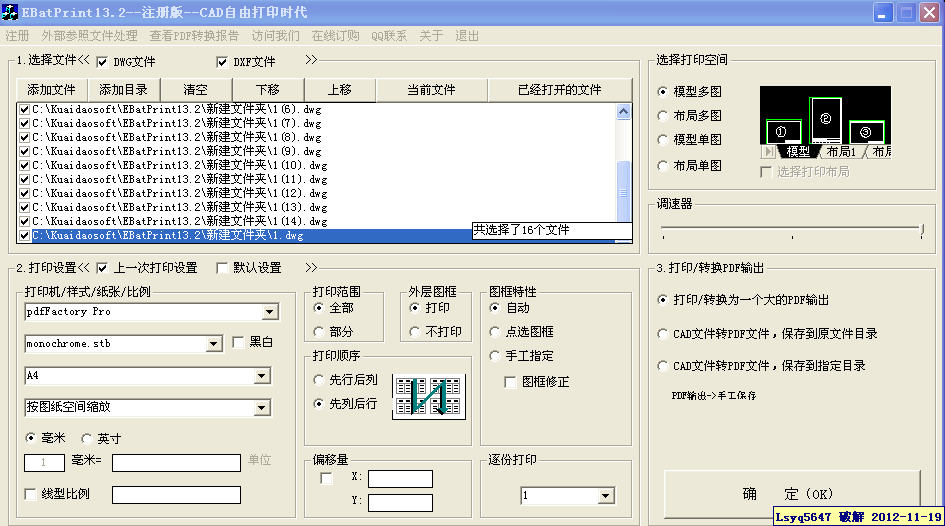Click the print space preview thumbnail
945x526 pixels.
pos(825,122)
